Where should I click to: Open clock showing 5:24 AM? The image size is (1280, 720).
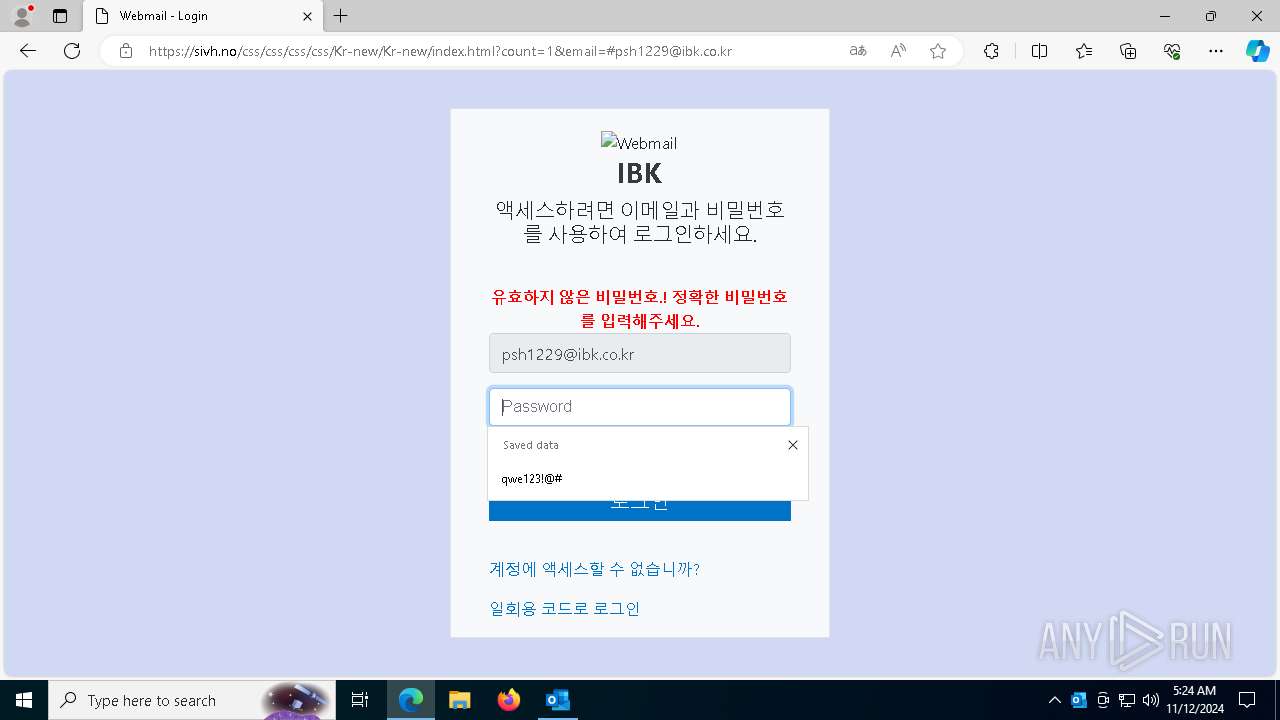pos(1195,700)
